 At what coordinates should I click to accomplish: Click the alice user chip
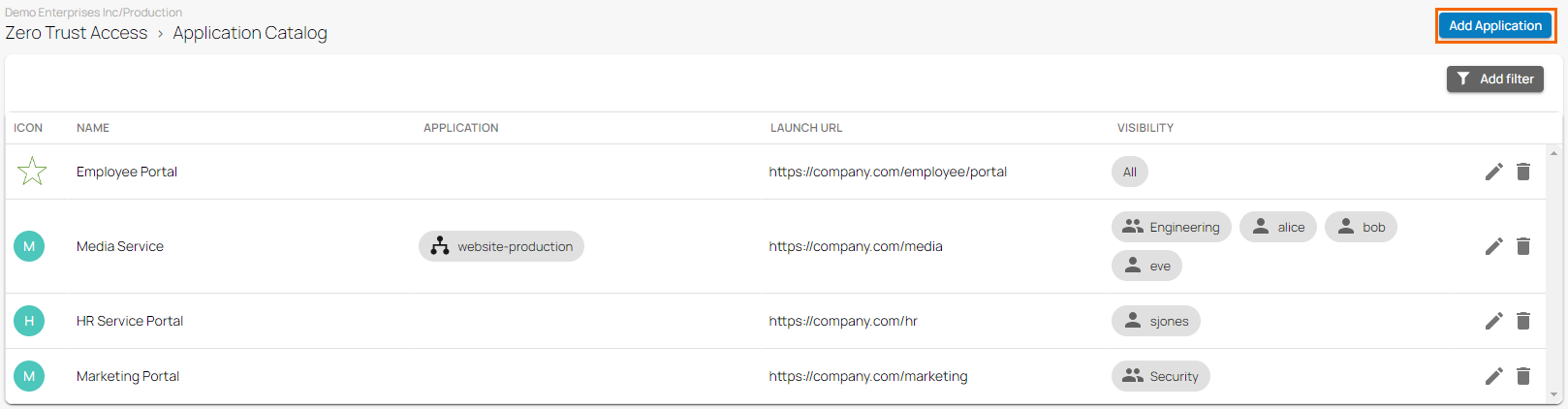1278,227
